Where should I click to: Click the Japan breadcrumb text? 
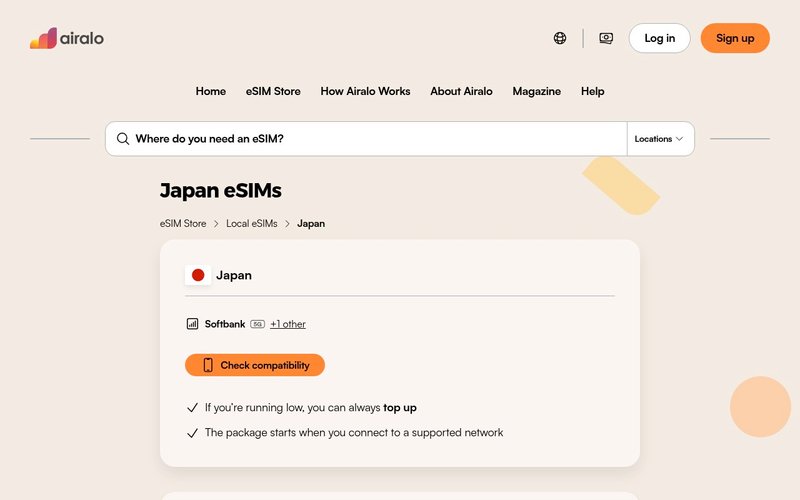[311, 223]
